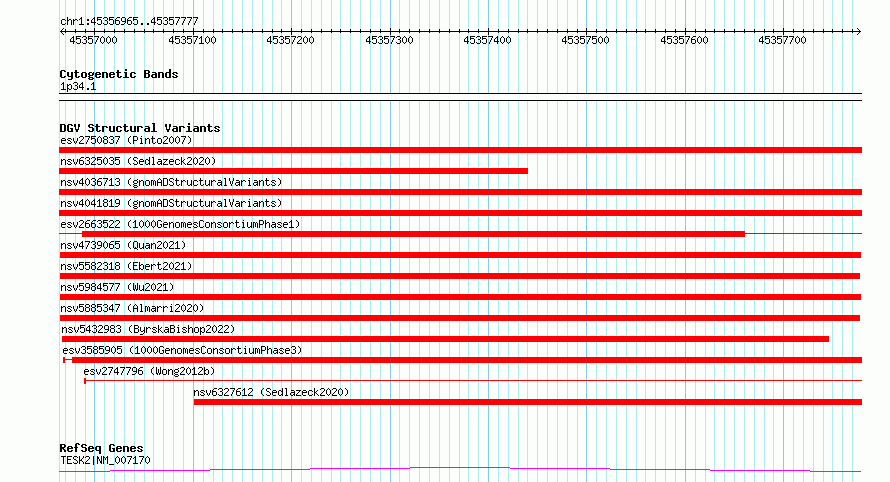This screenshot has width=890, height=482.
Task: Select the thick red bar of esv2663522
Action: [x=413, y=234]
